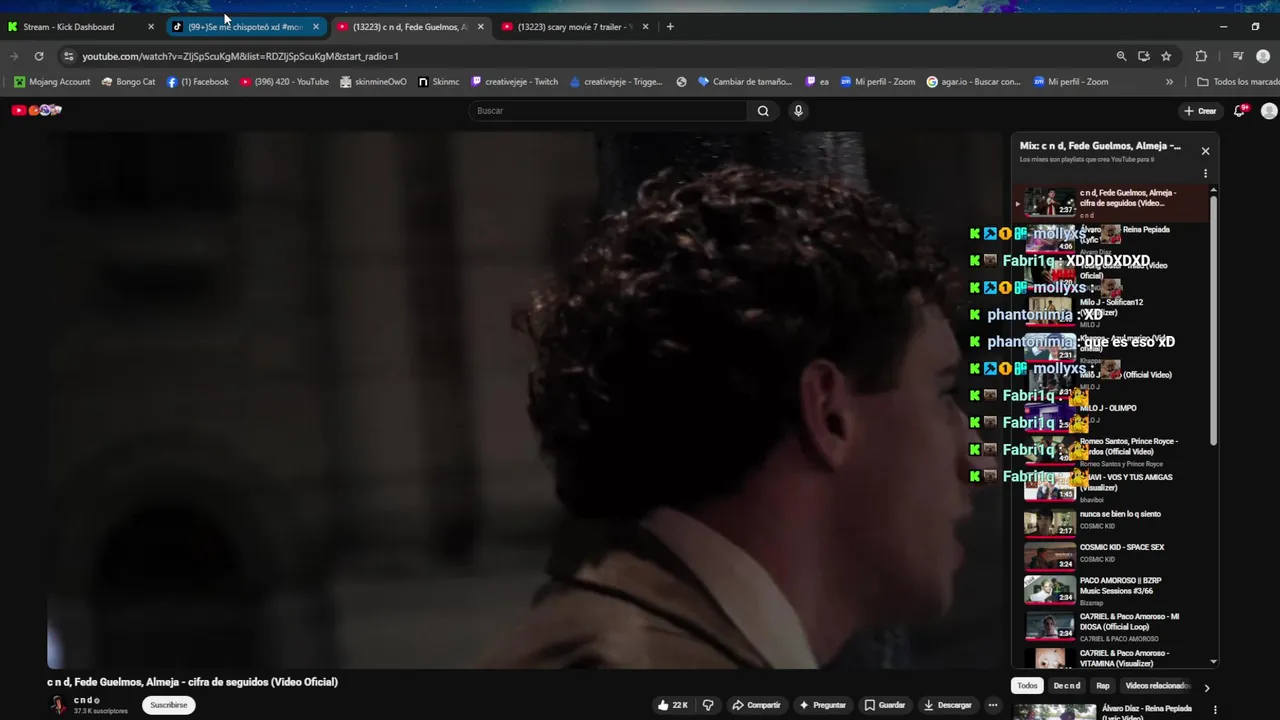Screen dimensions: 1280x720
Task: Open the Todos los marcadores folder
Action: (1237, 82)
